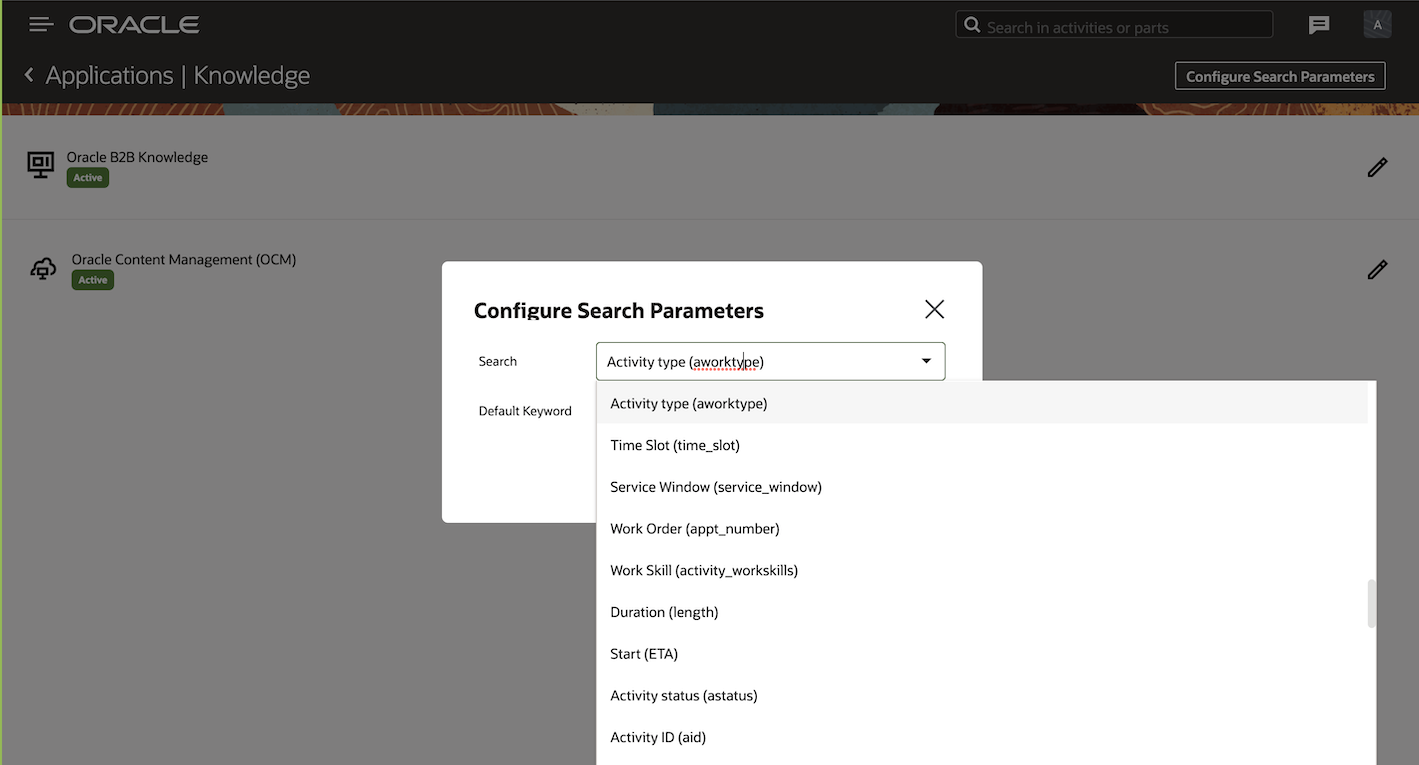Select Service Window (service_window) option
Screen dimensions: 1419x765
tap(716, 487)
